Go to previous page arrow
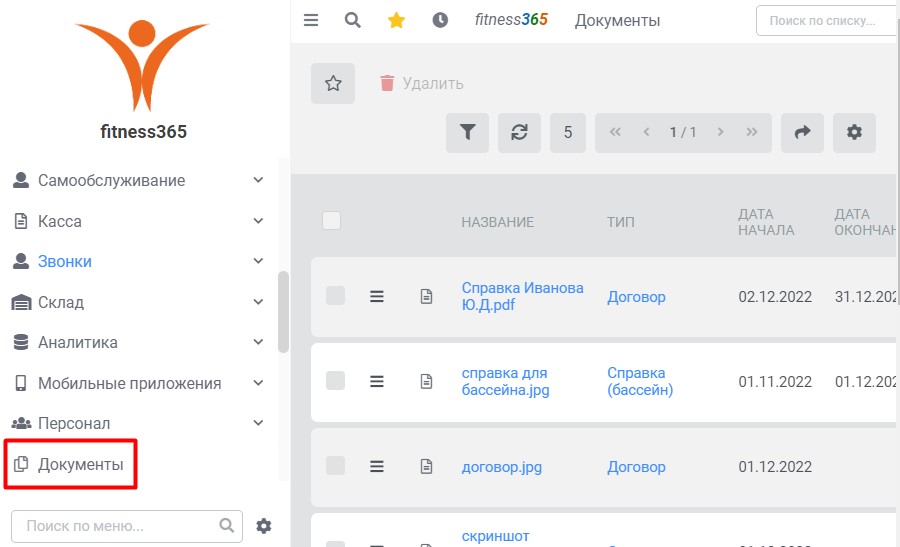 click(646, 132)
